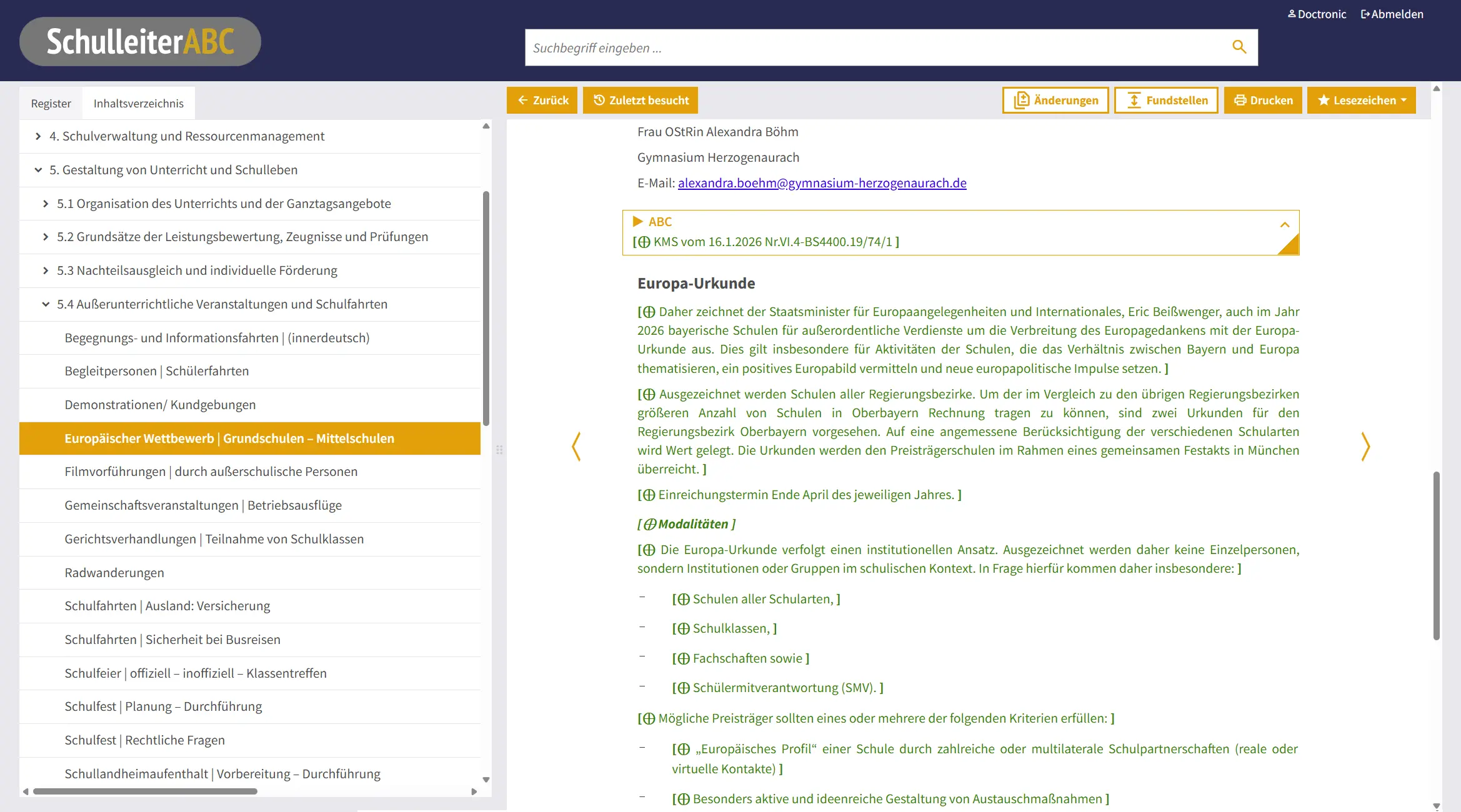Collapse the ABC info box chevron
This screenshot has width=1461, height=812.
pyautogui.click(x=1285, y=225)
